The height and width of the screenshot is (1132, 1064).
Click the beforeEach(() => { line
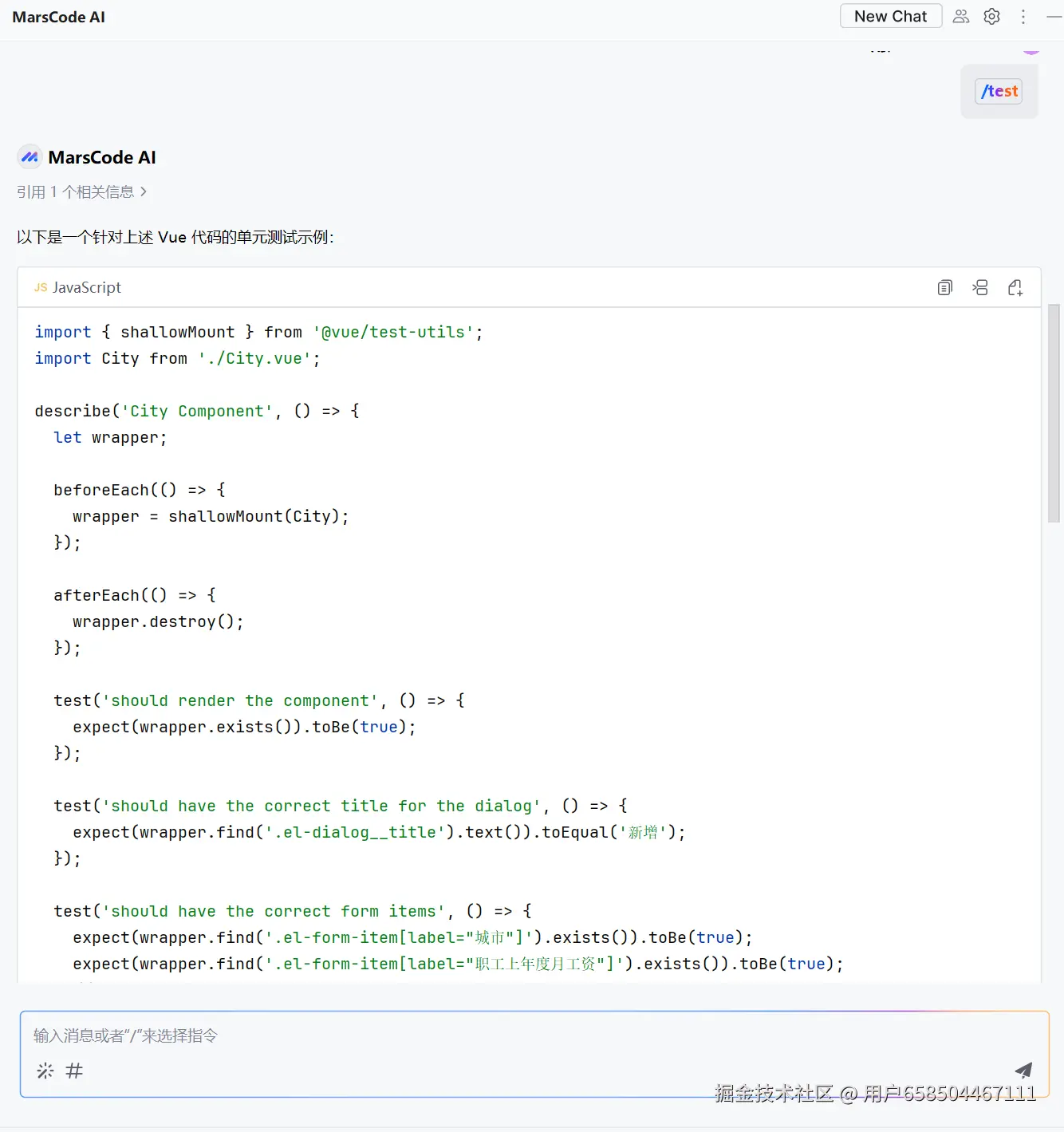click(x=140, y=490)
